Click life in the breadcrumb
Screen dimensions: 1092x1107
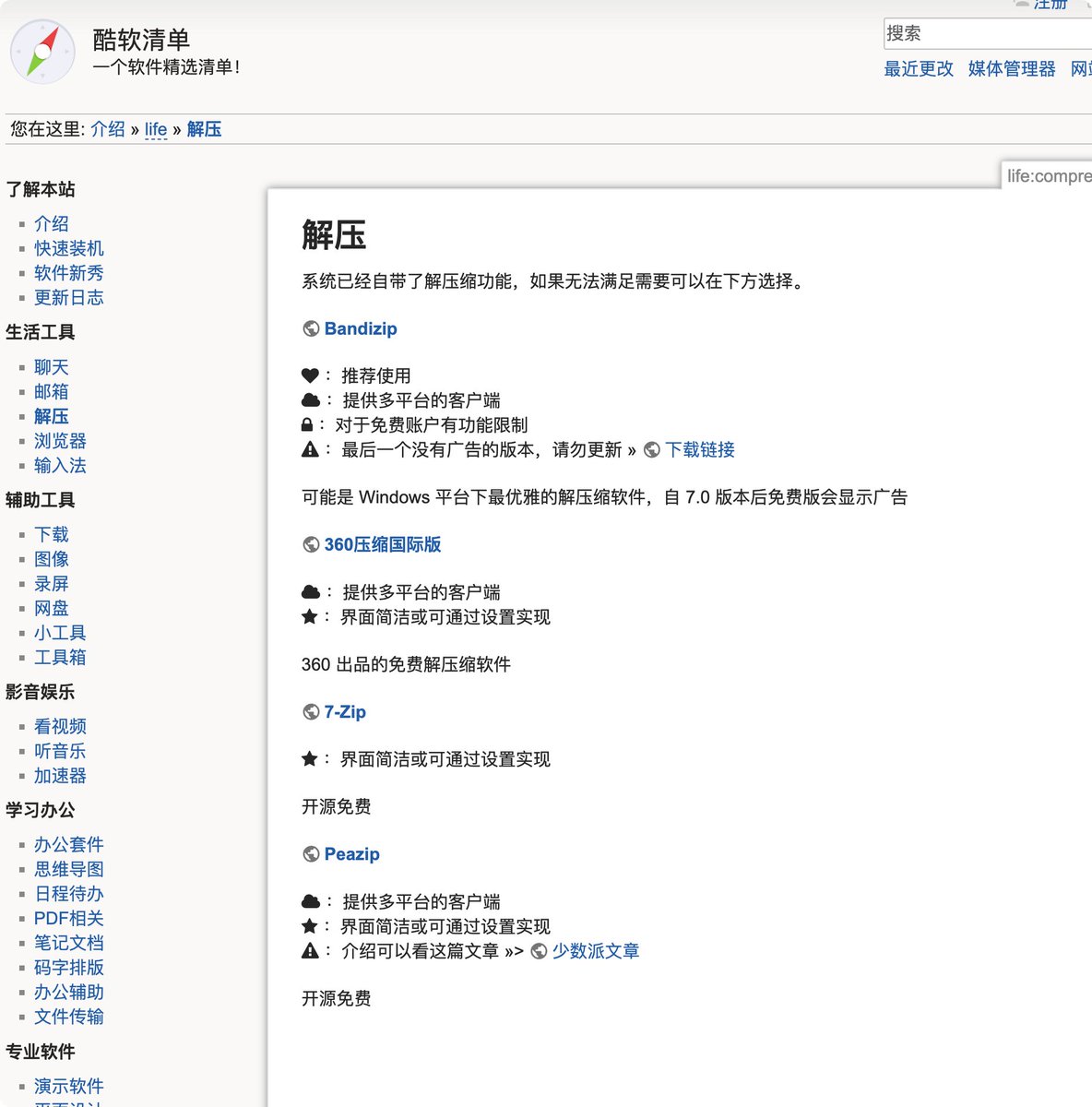click(x=156, y=129)
